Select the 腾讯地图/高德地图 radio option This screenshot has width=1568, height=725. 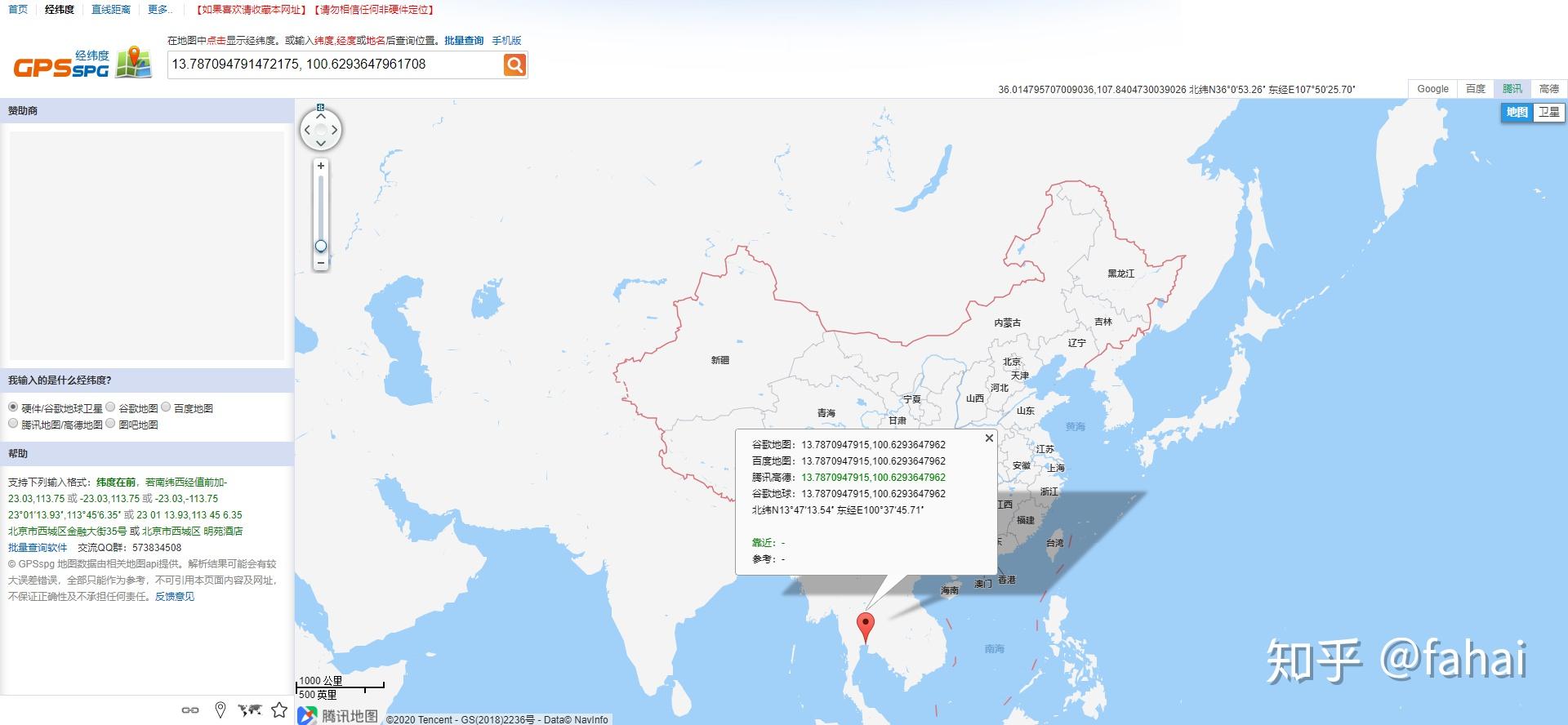click(x=13, y=423)
